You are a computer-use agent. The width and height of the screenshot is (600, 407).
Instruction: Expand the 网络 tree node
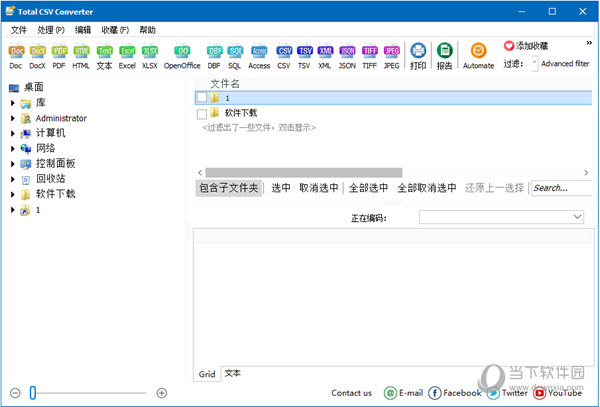pos(13,148)
